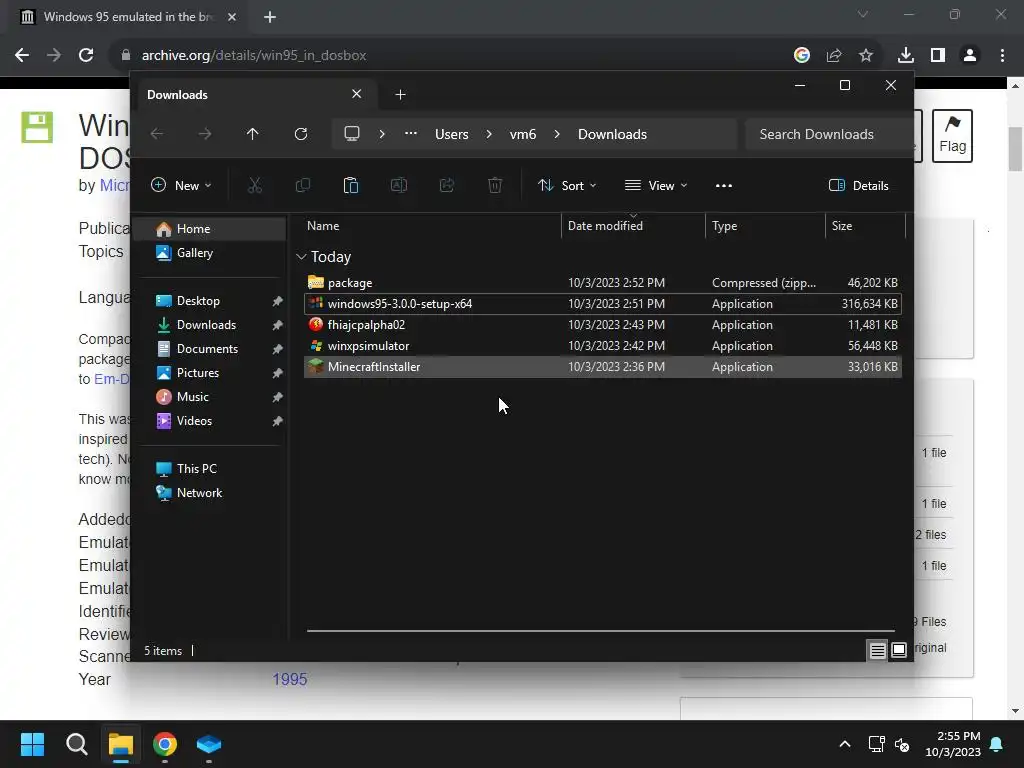Bookmark this page with the star icon
Image resolution: width=1024 pixels, height=768 pixels.
click(866, 56)
